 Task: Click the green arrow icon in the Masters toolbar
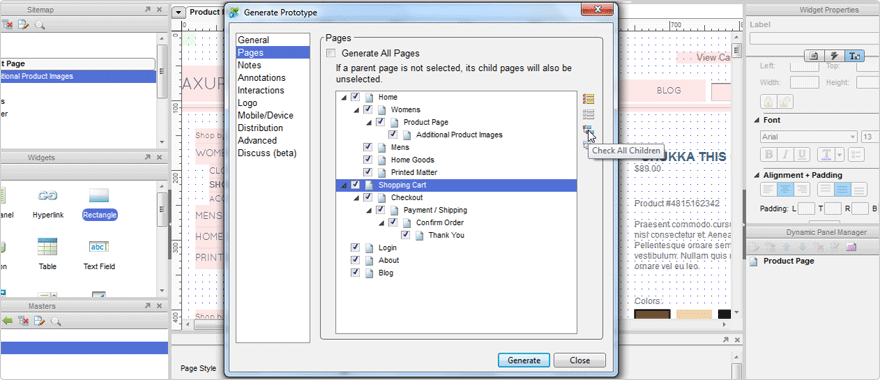pos(7,321)
